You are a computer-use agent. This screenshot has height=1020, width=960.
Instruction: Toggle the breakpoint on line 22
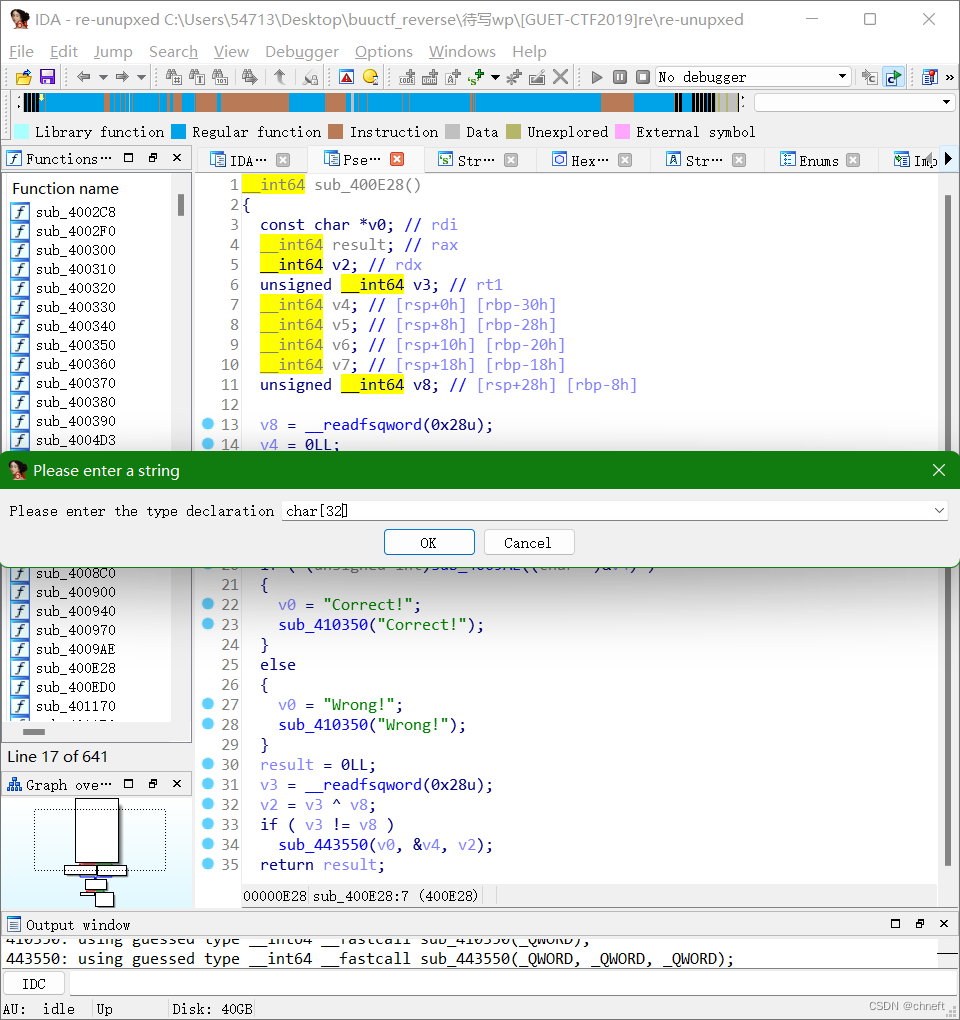(210, 605)
